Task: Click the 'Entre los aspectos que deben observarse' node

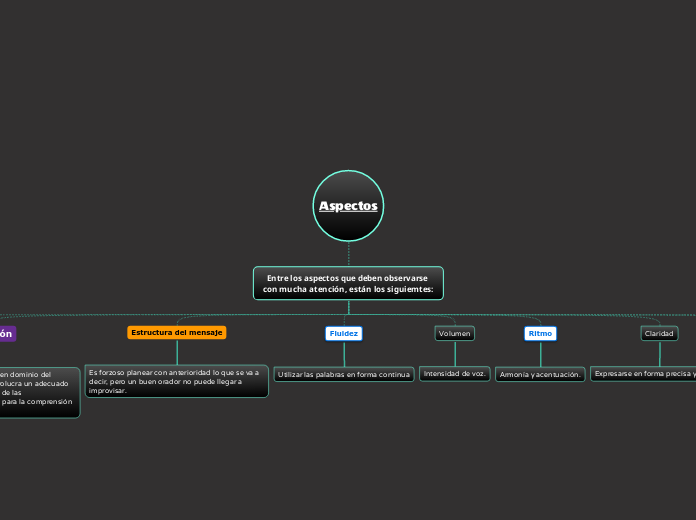Action: 348,283
